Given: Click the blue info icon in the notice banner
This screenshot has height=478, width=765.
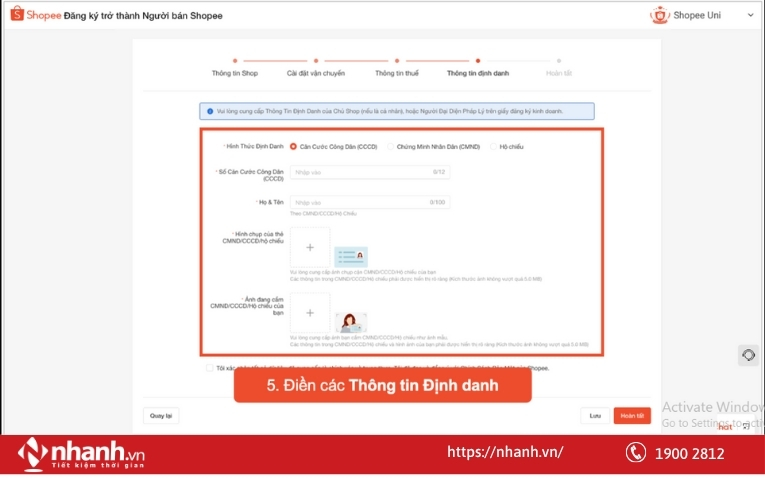Looking at the screenshot, I should click(208, 111).
